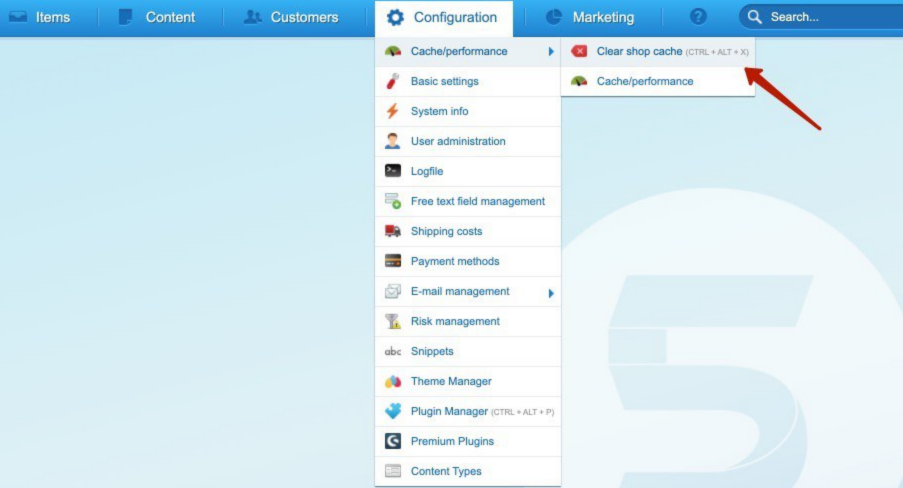This screenshot has height=488, width=903.
Task: Open Content Types
Action: (468, 471)
